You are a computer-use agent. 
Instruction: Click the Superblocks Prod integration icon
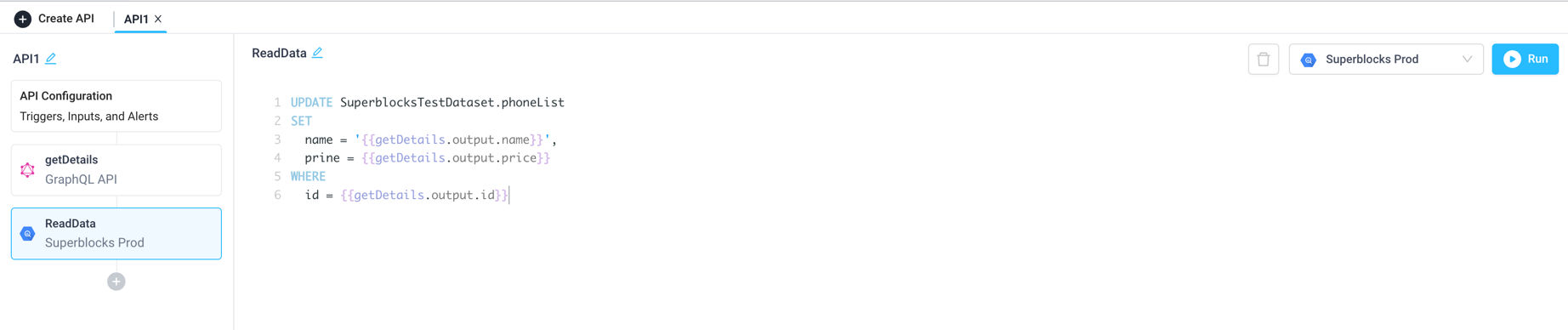(1309, 60)
